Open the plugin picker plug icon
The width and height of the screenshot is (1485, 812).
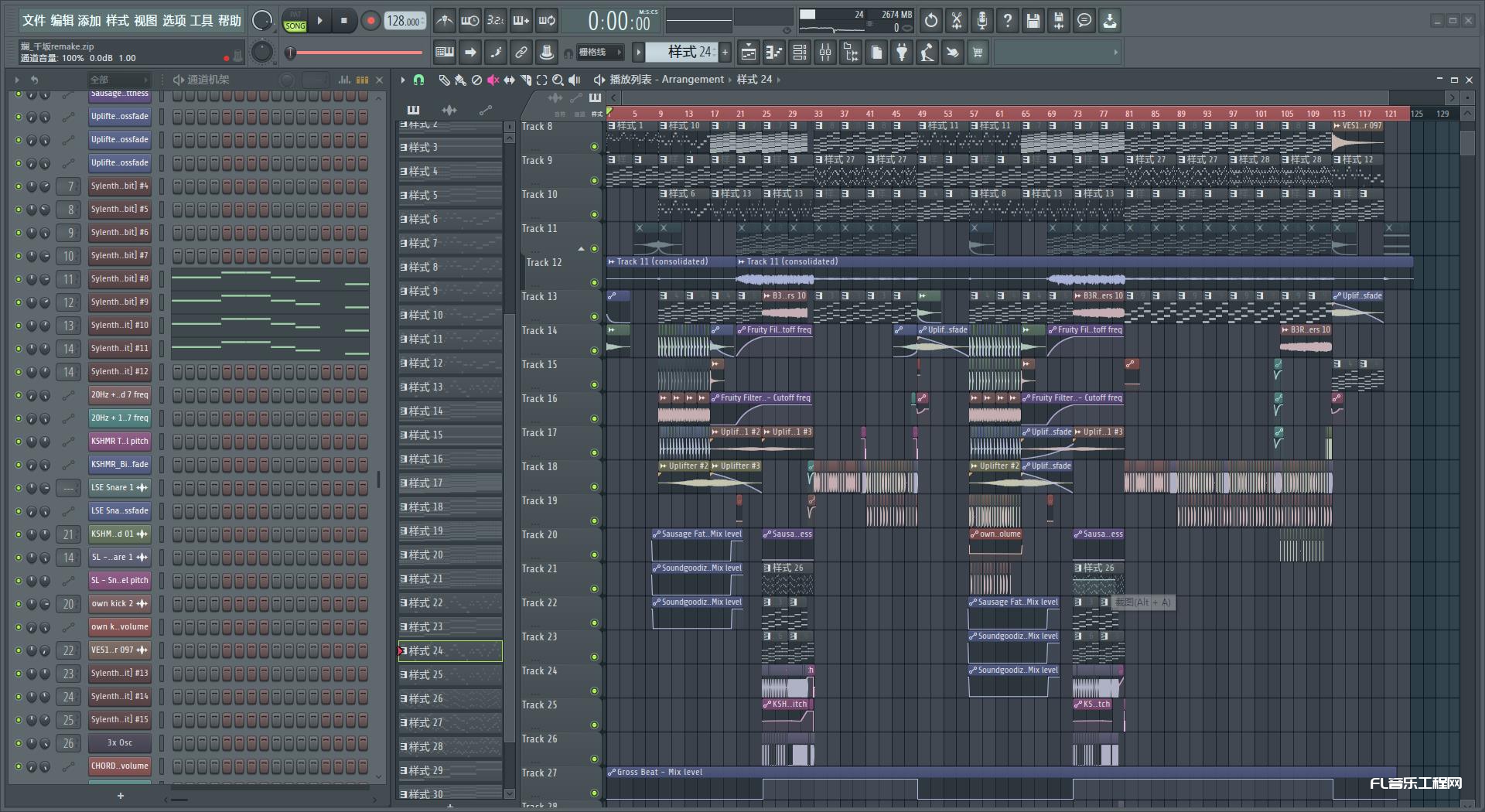(x=902, y=53)
